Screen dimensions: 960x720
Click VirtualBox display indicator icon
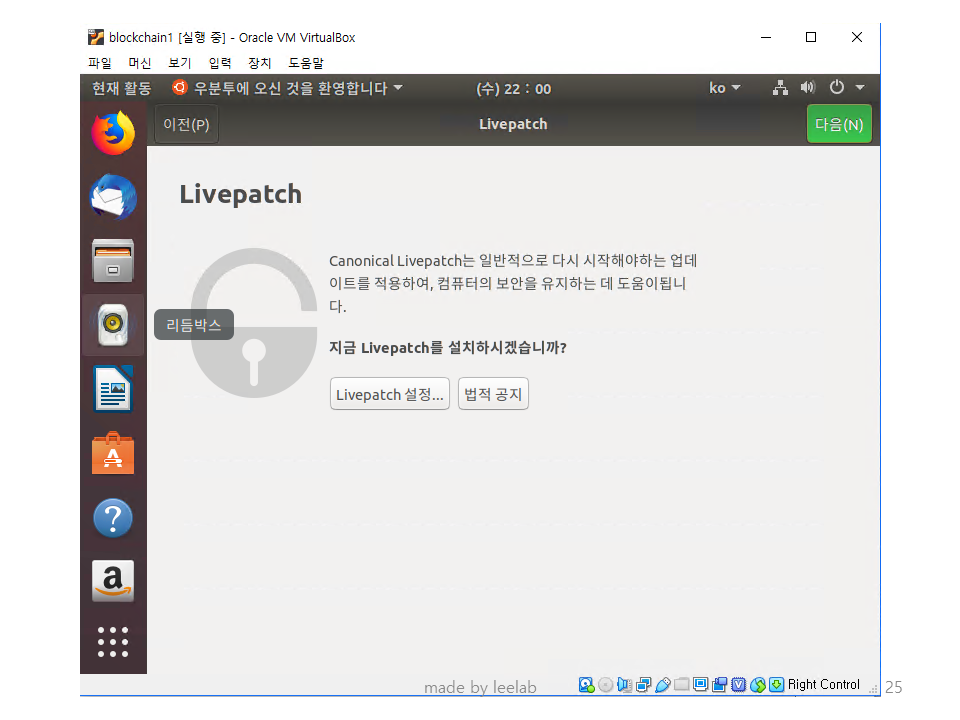click(700, 684)
